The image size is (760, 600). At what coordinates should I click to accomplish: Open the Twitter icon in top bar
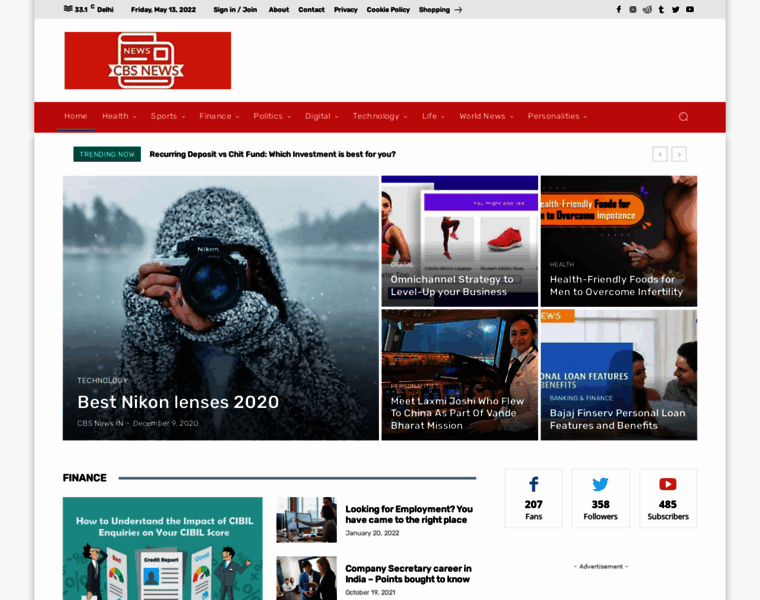675,9
